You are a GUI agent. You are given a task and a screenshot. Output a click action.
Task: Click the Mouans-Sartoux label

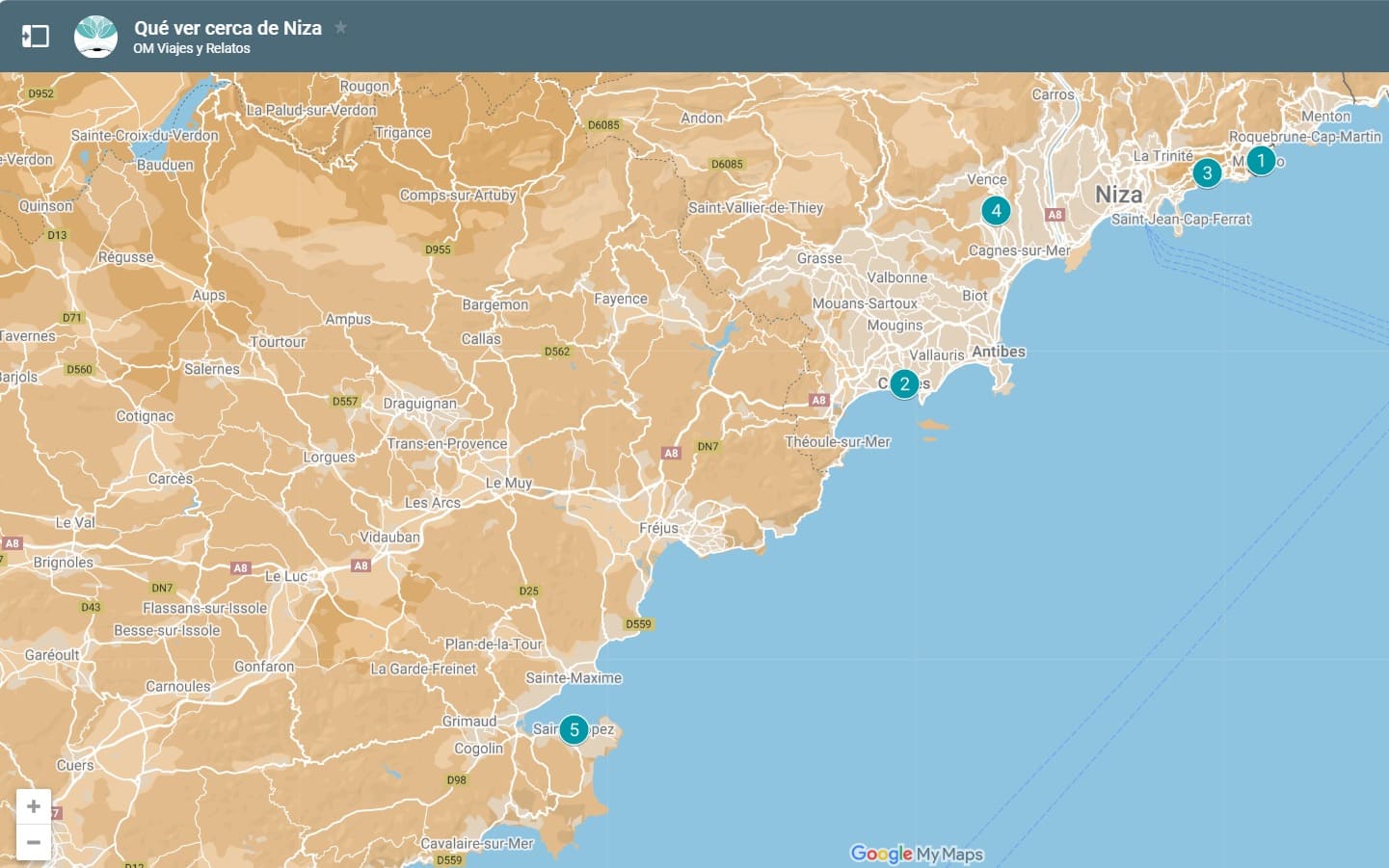(x=865, y=303)
